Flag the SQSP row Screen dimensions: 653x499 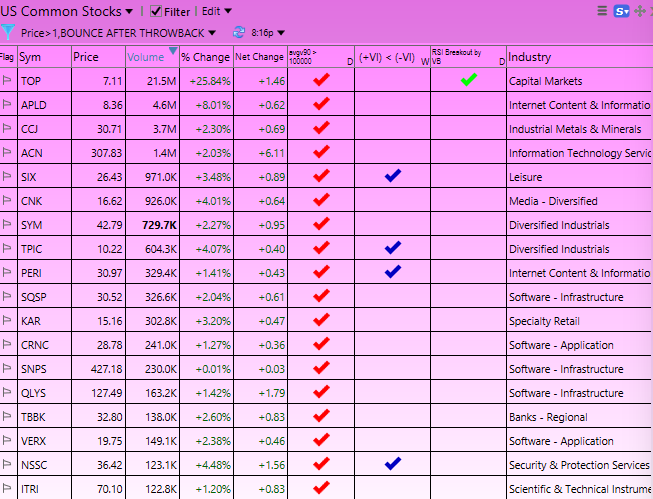7,296
